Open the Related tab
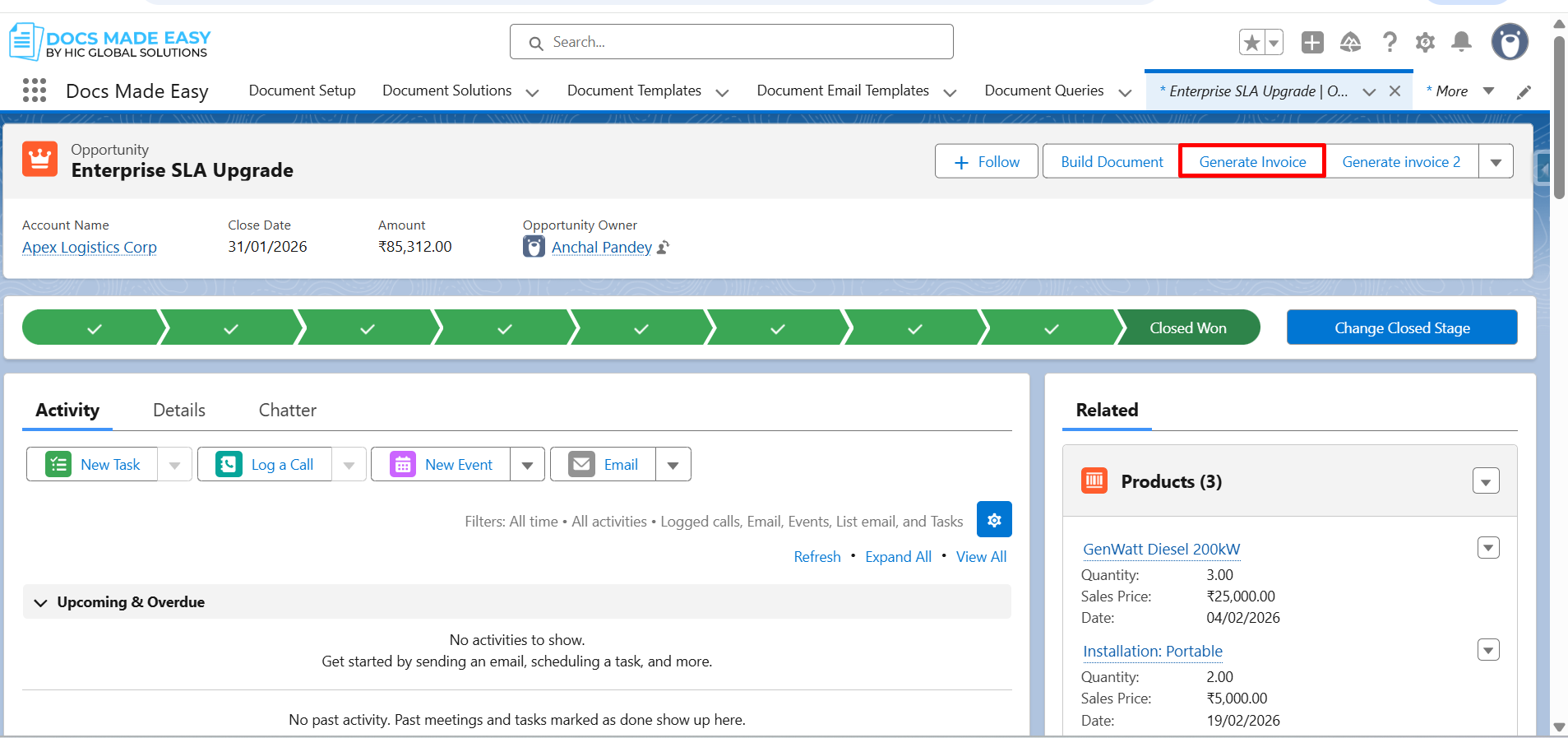The height and width of the screenshot is (738, 1568). click(x=1107, y=410)
